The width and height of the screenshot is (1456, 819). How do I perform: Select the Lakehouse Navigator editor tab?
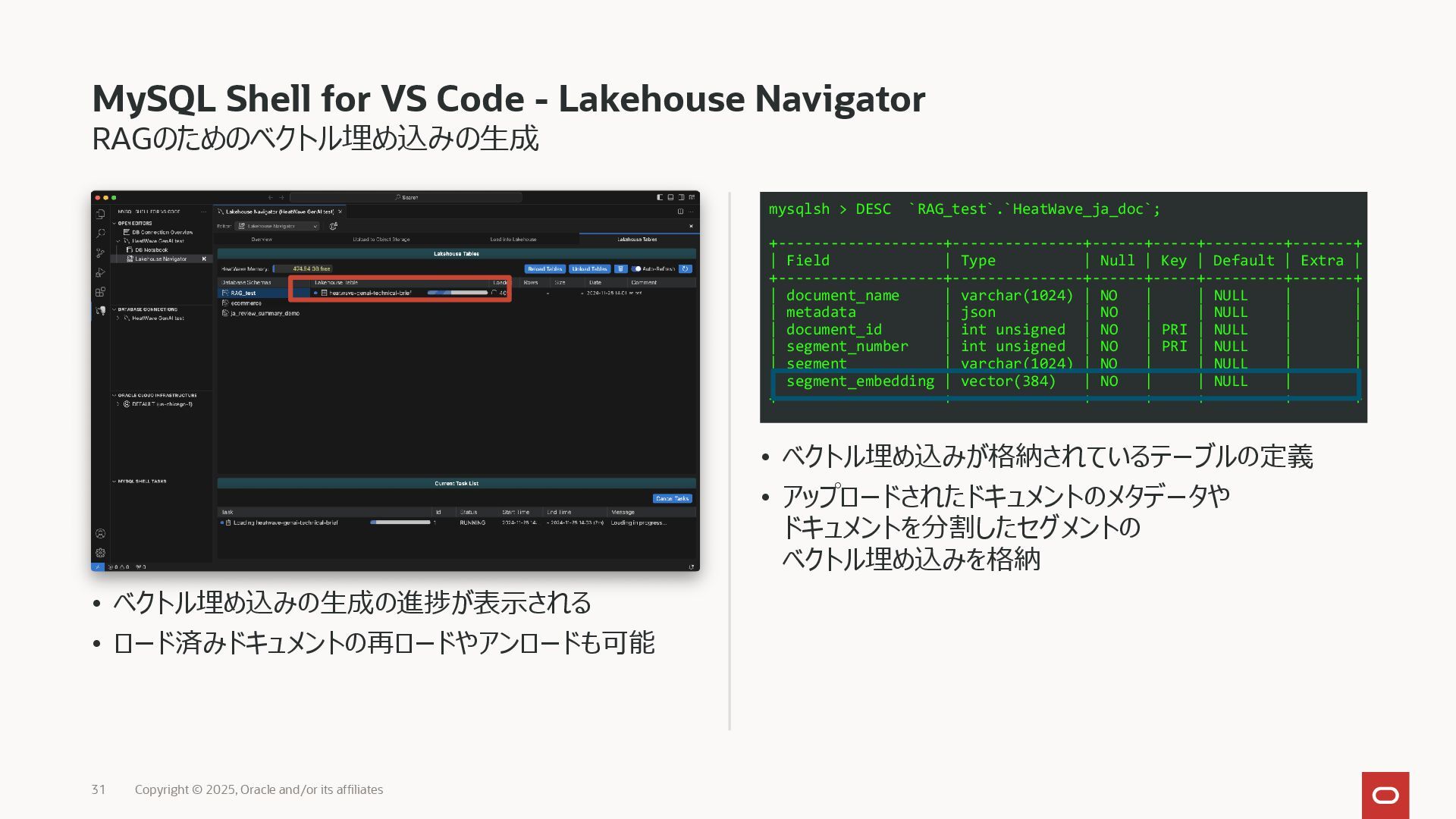279,212
